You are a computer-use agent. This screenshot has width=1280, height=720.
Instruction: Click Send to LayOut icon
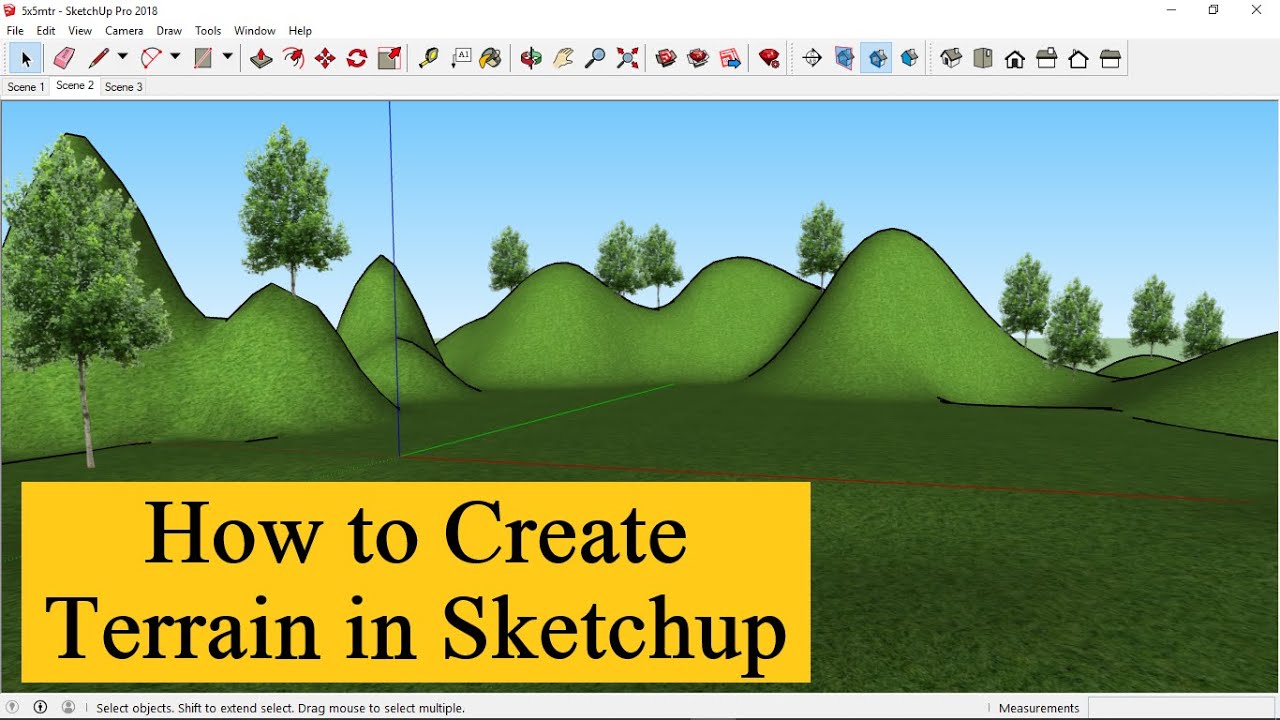coord(731,59)
